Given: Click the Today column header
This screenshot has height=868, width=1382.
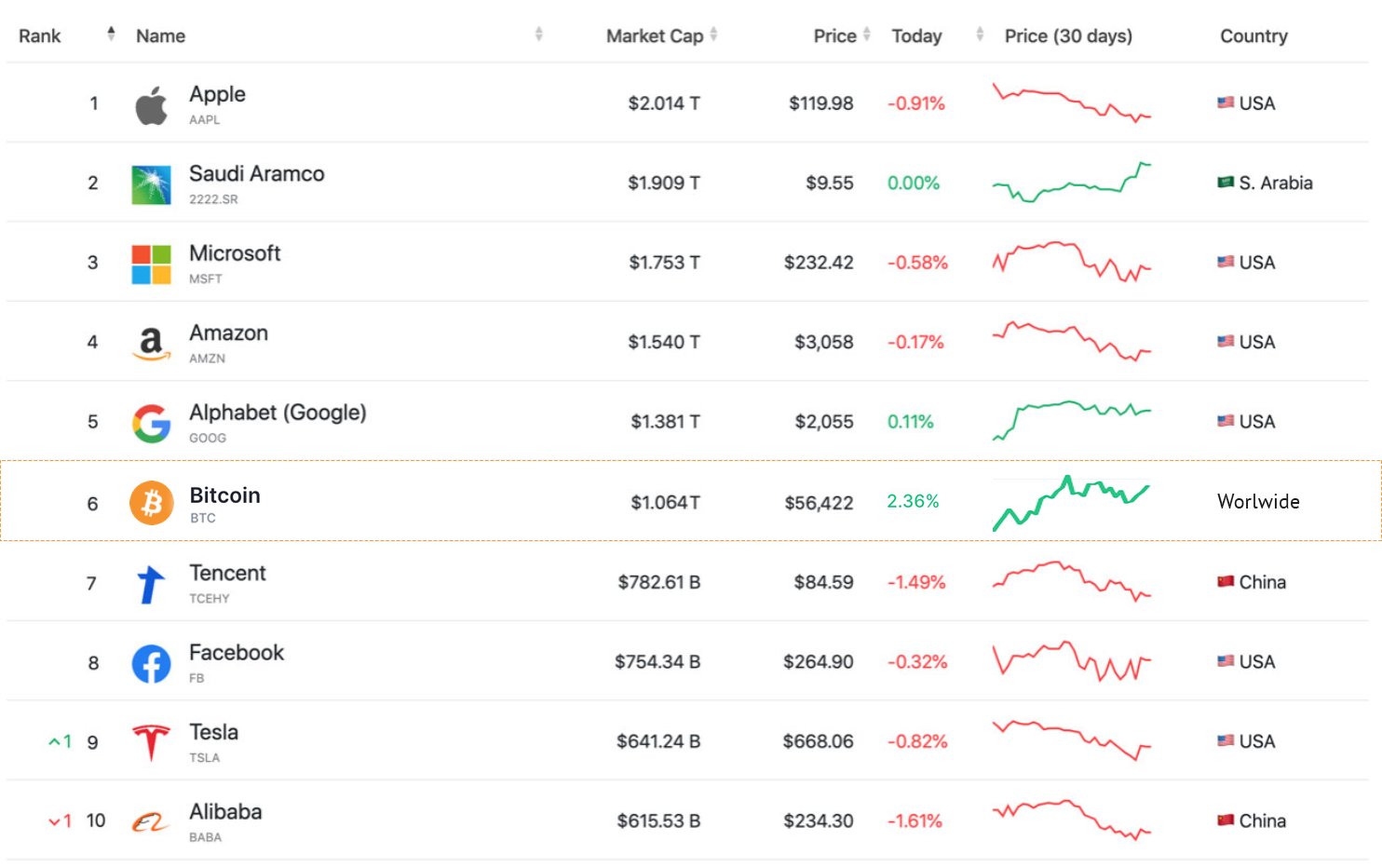Looking at the screenshot, I should click(x=916, y=35).
